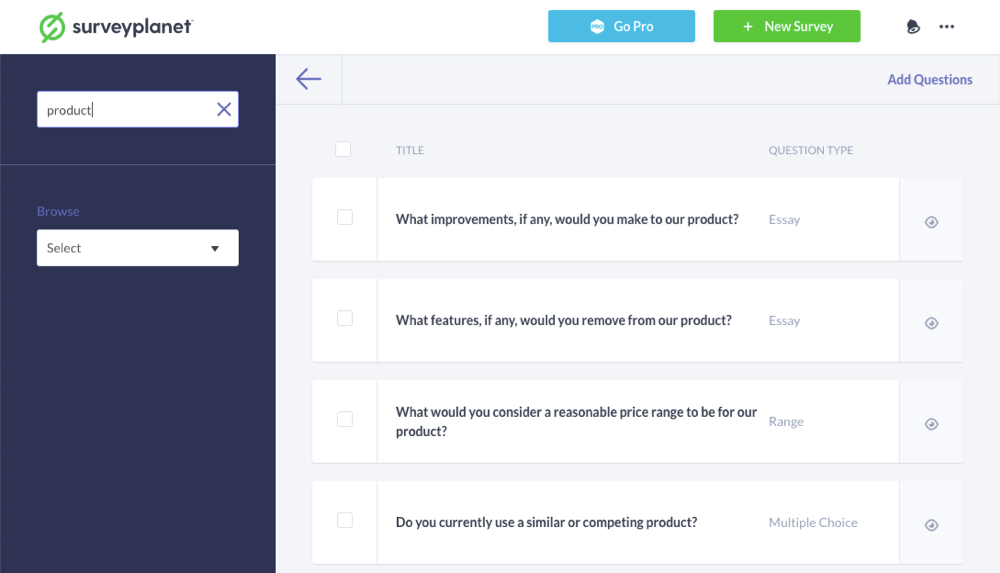
Task: Open the Browse Select dropdown
Action: [x=137, y=248]
